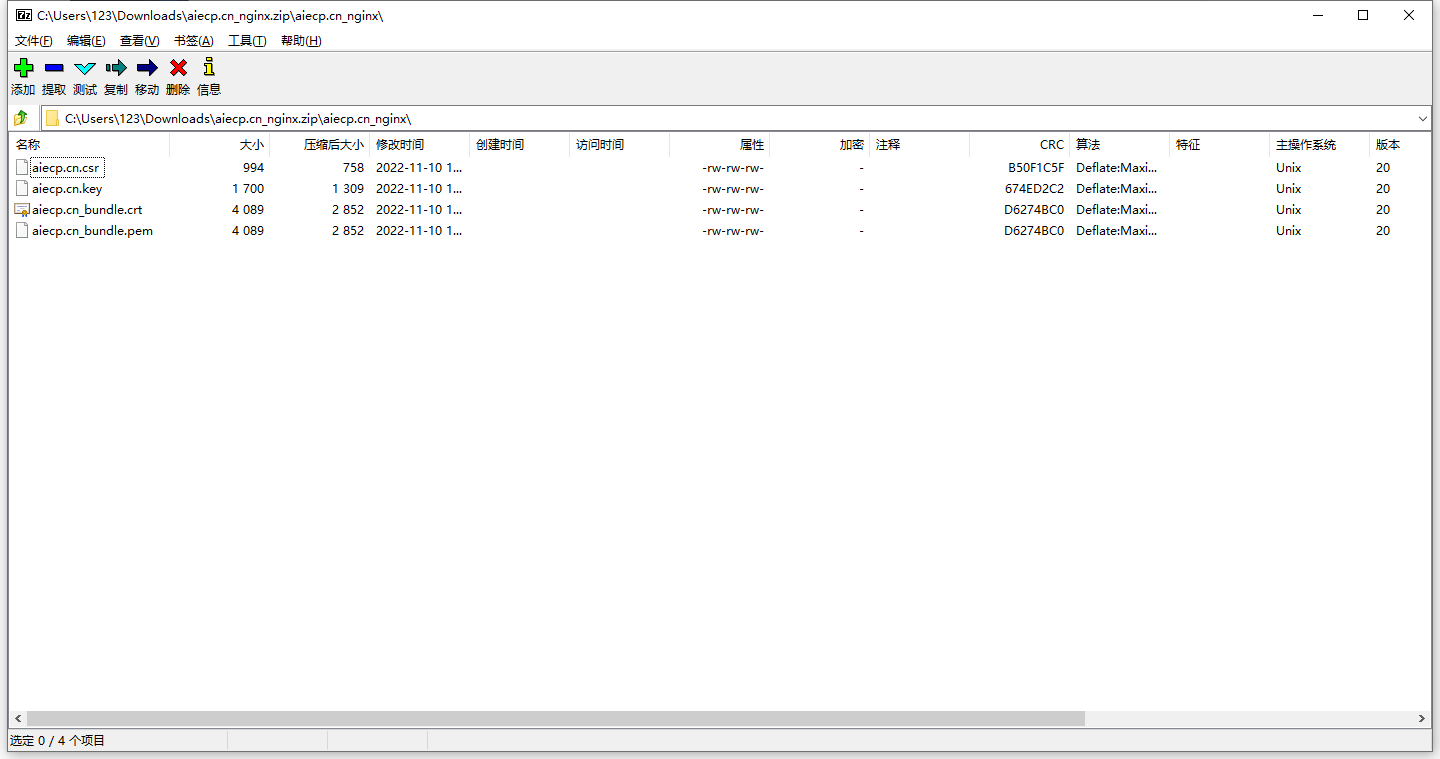
Task: Sort by Packed Size (压缩后大小) column
Action: coord(319,145)
